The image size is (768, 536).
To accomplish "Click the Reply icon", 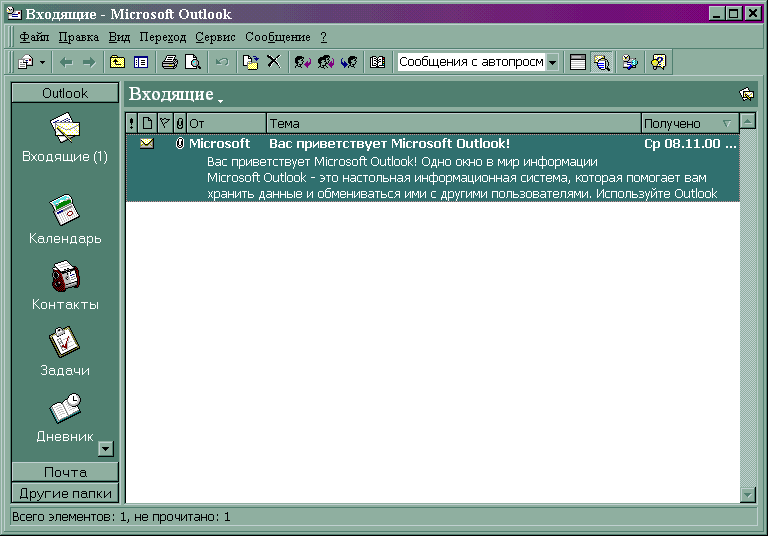I will coord(302,62).
